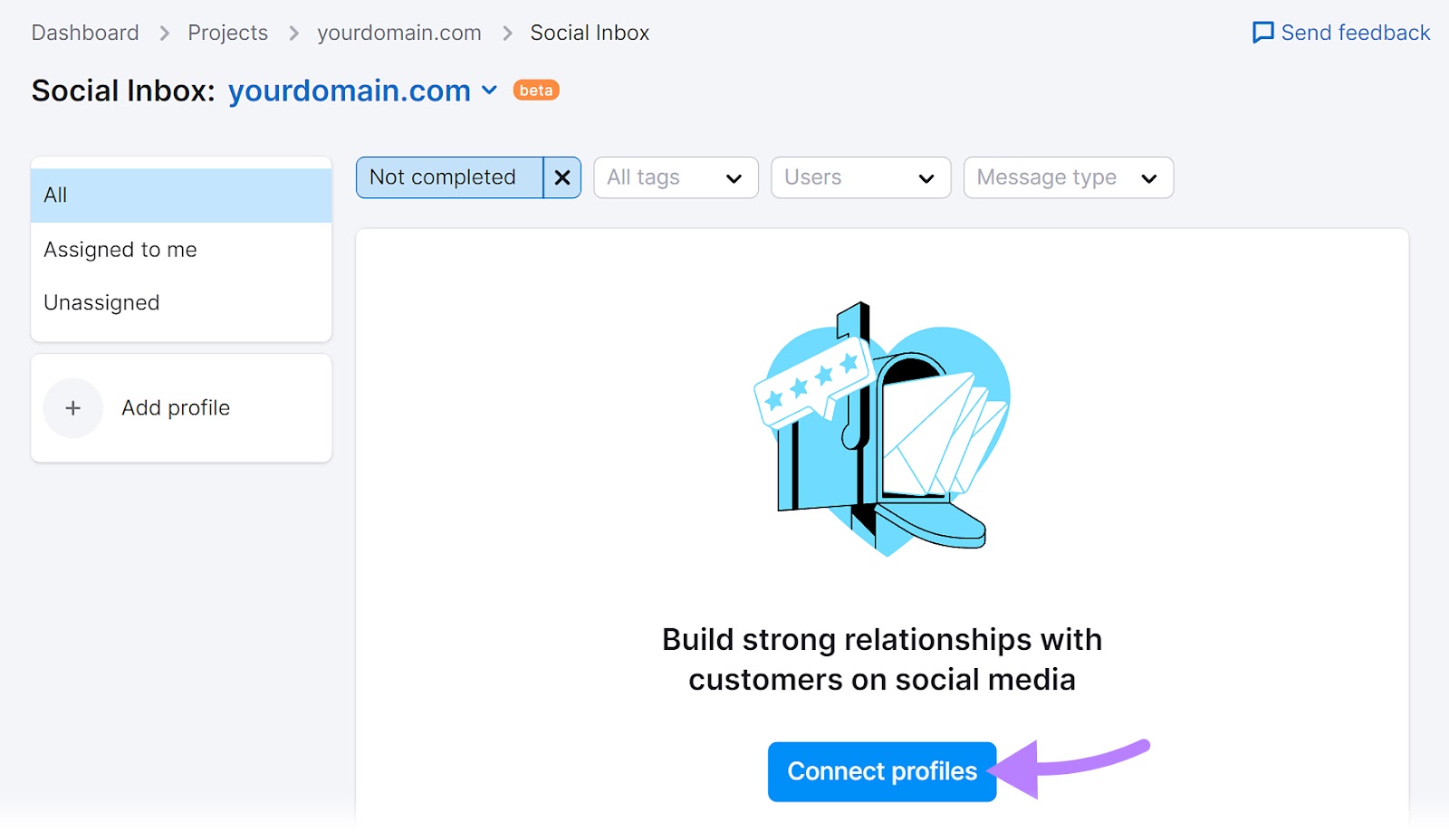Viewport: 1449px width, 840px height.
Task: Click the Not completed filter label
Action: (x=443, y=177)
